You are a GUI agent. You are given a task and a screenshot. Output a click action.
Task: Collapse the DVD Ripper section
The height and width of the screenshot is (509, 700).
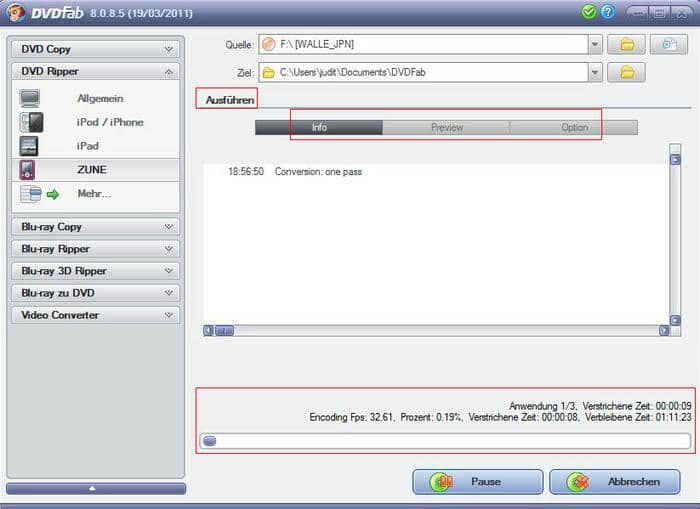[x=95, y=71]
